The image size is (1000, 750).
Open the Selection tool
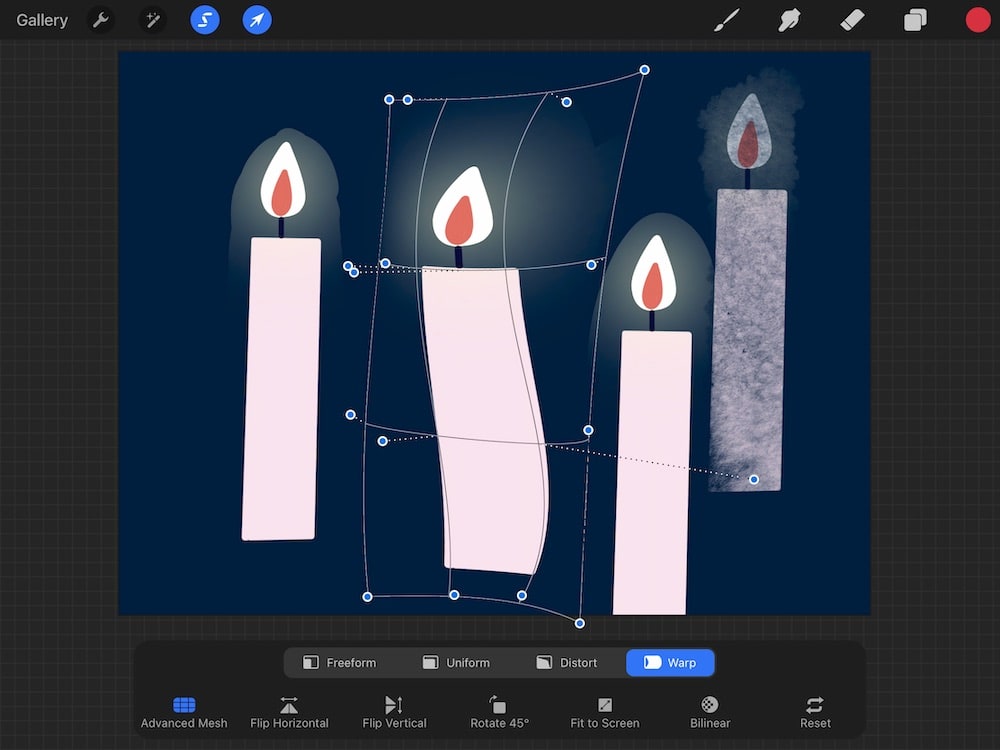coord(205,19)
